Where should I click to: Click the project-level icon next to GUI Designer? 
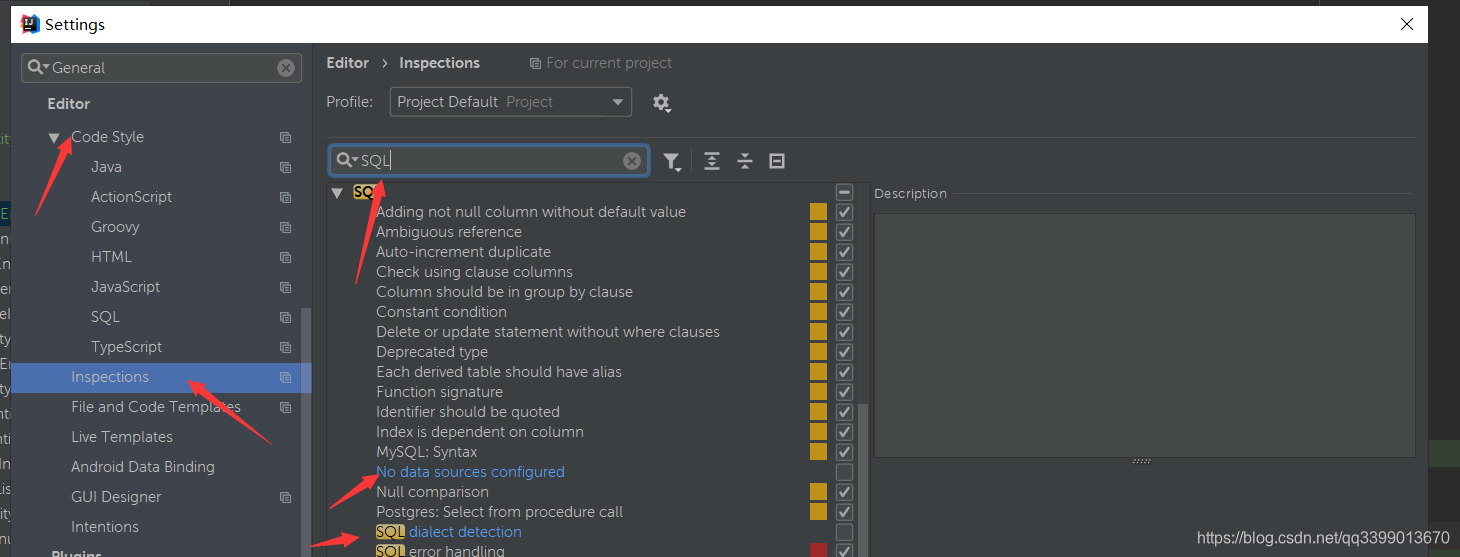click(286, 497)
